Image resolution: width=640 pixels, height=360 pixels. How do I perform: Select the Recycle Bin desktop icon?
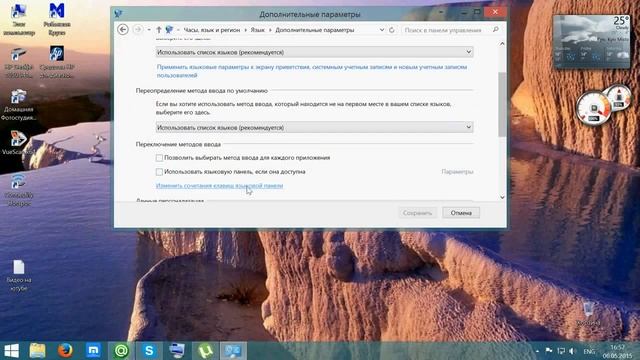(588, 314)
